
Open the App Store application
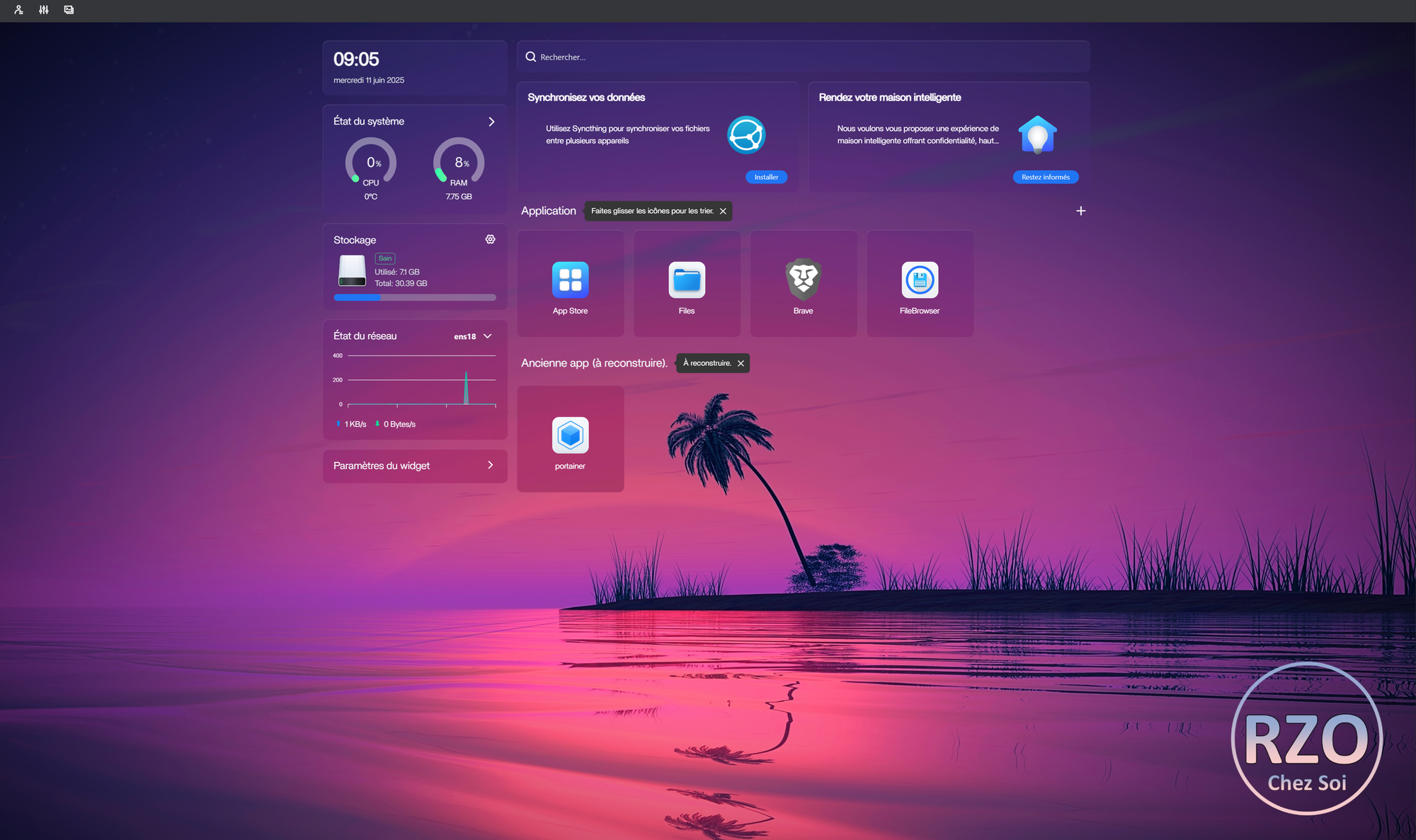point(570,280)
